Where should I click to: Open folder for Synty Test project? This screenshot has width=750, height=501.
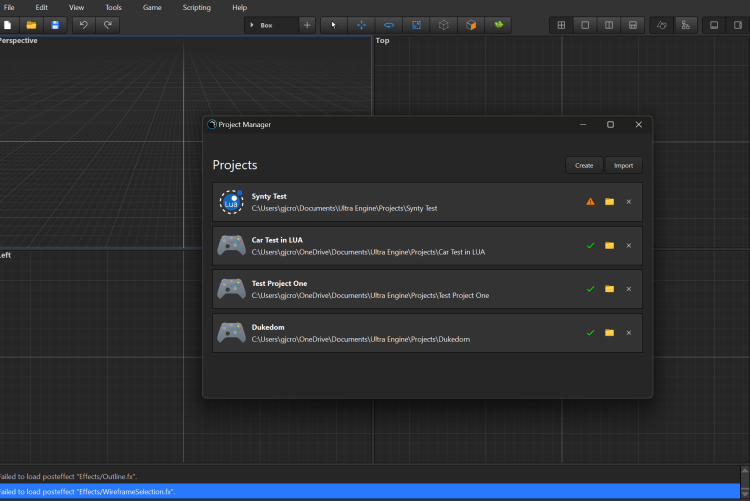click(609, 202)
